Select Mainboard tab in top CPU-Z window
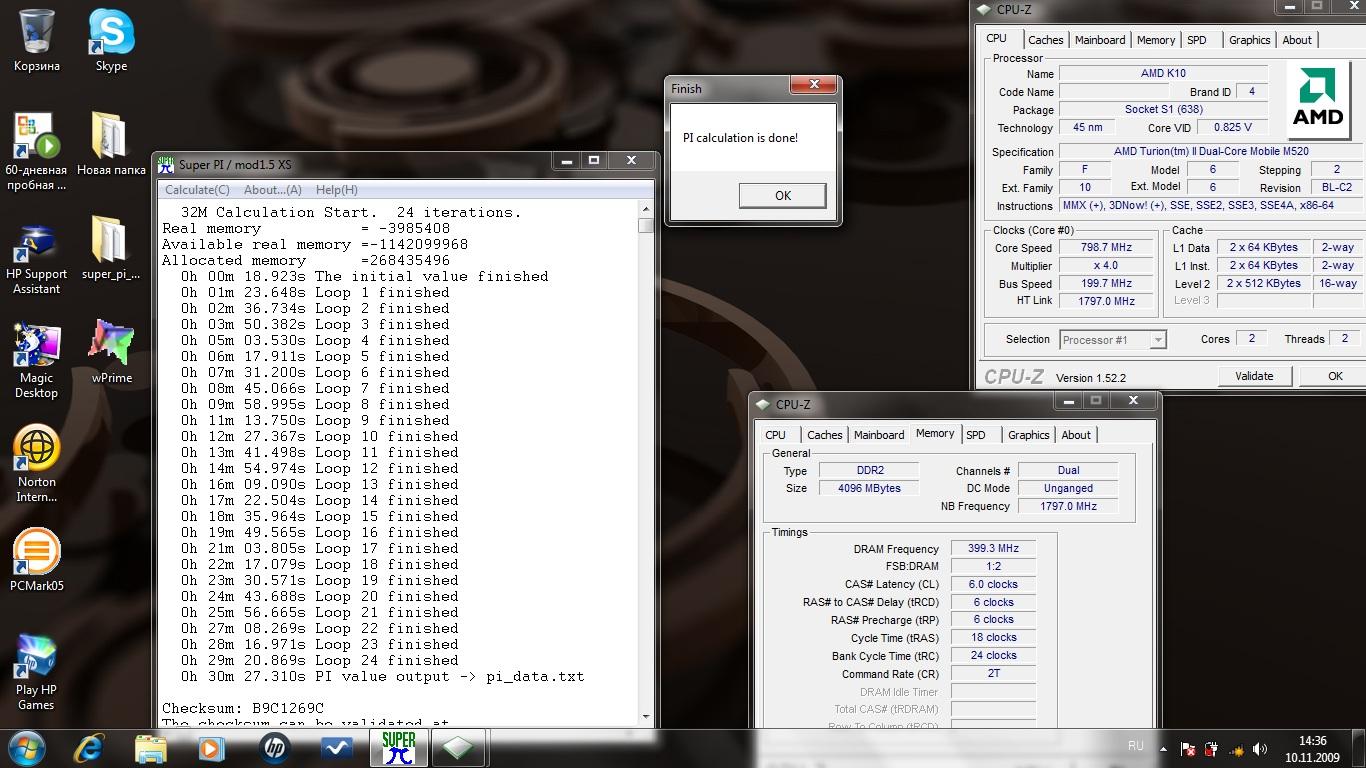Screen dimensions: 1366x768 pos(1100,40)
